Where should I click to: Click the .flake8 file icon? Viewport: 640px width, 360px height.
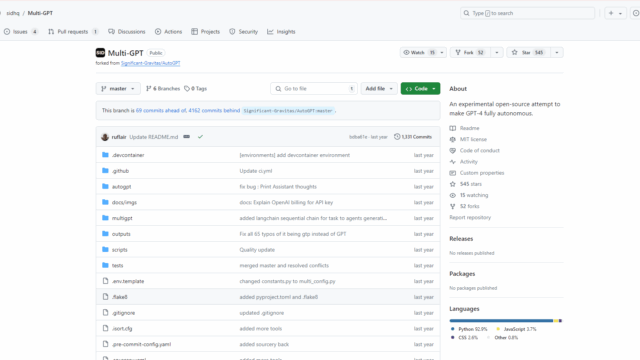pyautogui.click(x=105, y=297)
